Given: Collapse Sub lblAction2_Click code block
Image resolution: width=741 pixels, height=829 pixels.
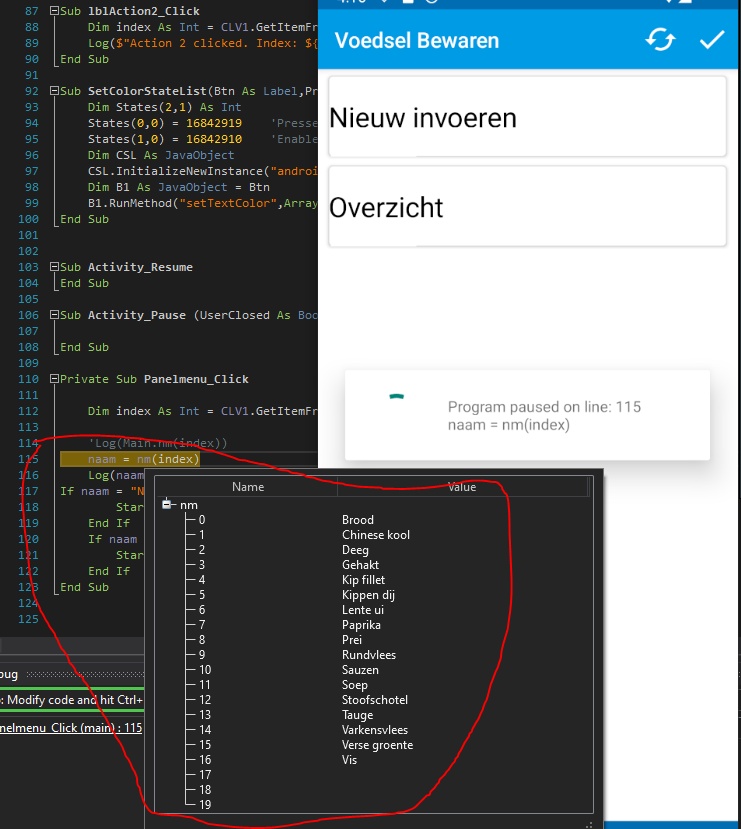Looking at the screenshot, I should click(x=54, y=11).
